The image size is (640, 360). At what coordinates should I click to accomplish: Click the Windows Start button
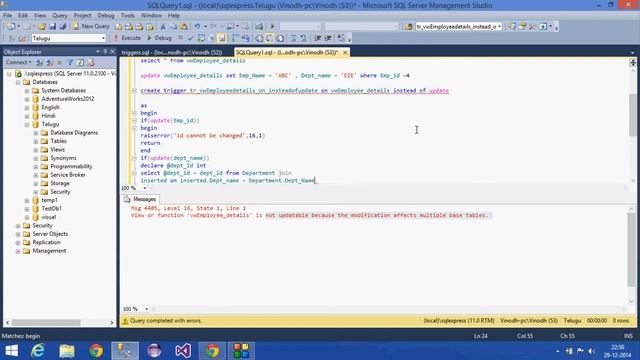point(11,351)
